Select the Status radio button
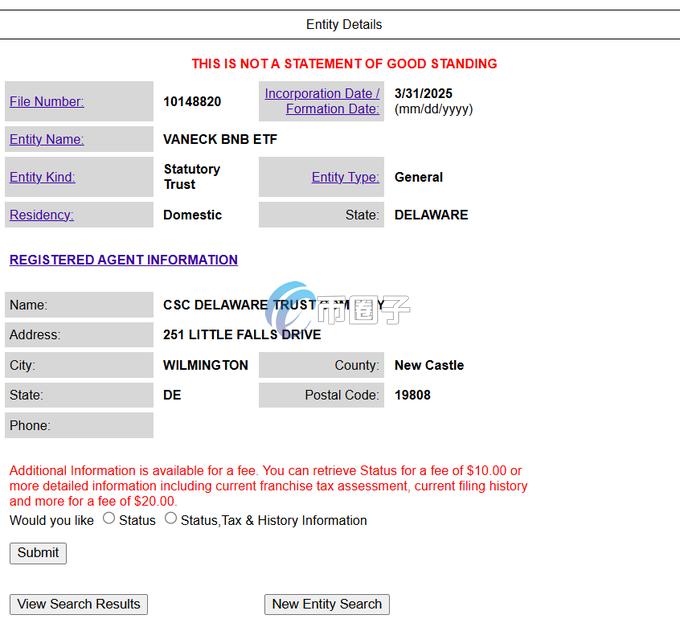Viewport: 680px width, 619px height. tap(109, 518)
